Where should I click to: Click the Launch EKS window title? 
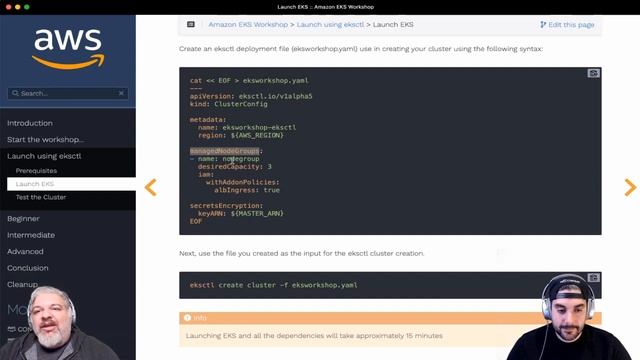(x=325, y=7)
